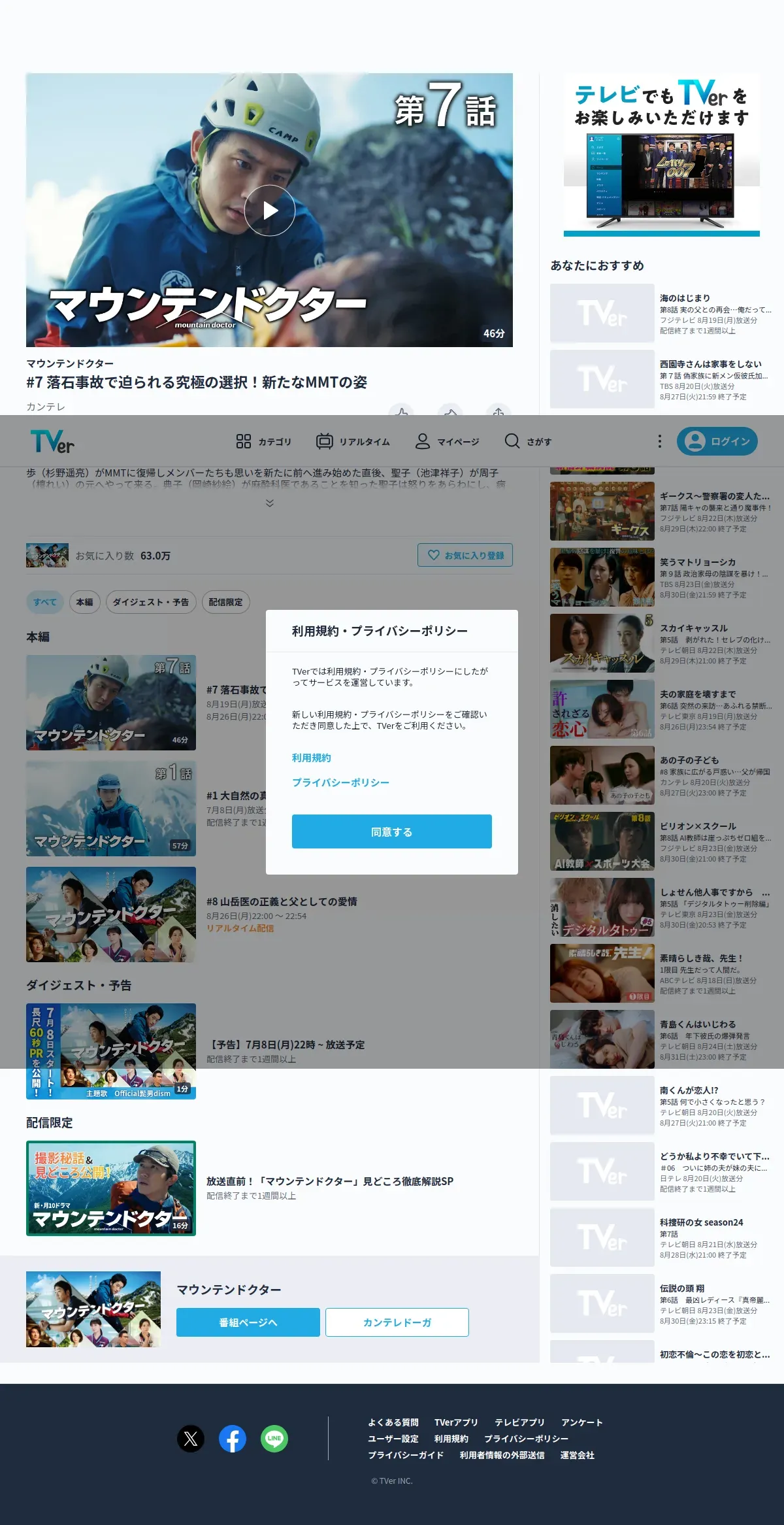Open スカイキャッスル recommendation thumbnail
Viewport: 784px width, 1525px height.
point(602,643)
